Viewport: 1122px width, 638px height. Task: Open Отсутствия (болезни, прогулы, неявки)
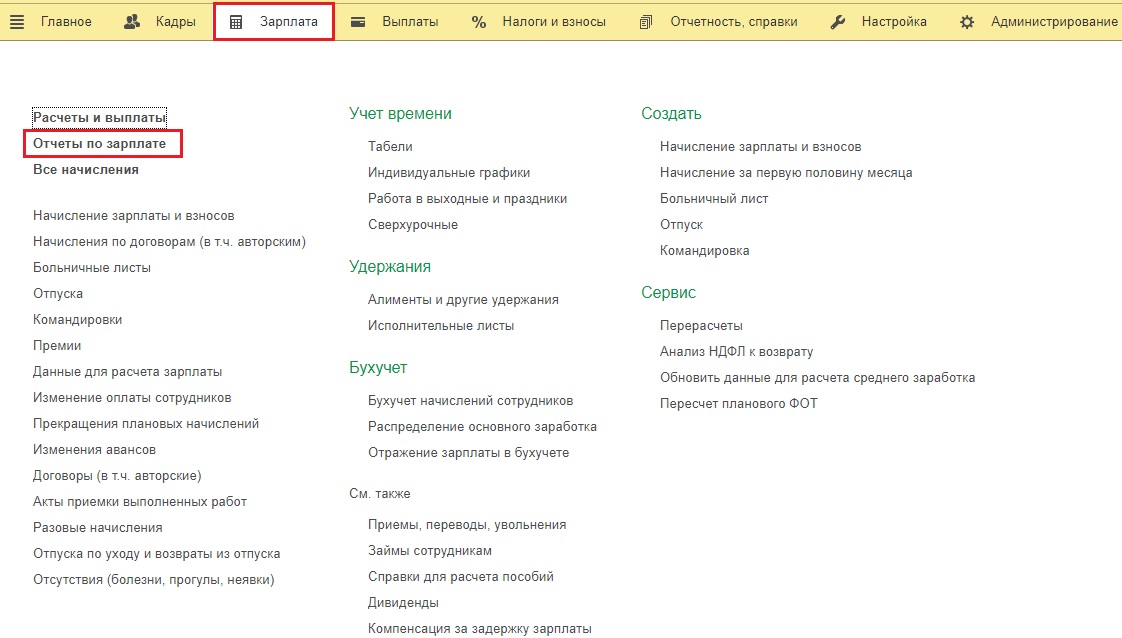click(x=154, y=580)
